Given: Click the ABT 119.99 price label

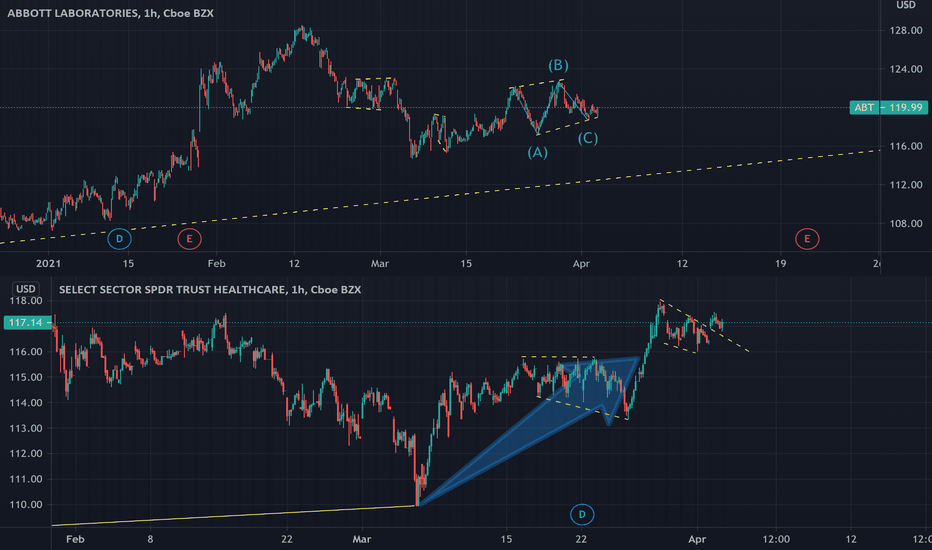Looking at the screenshot, I should pyautogui.click(x=888, y=108).
